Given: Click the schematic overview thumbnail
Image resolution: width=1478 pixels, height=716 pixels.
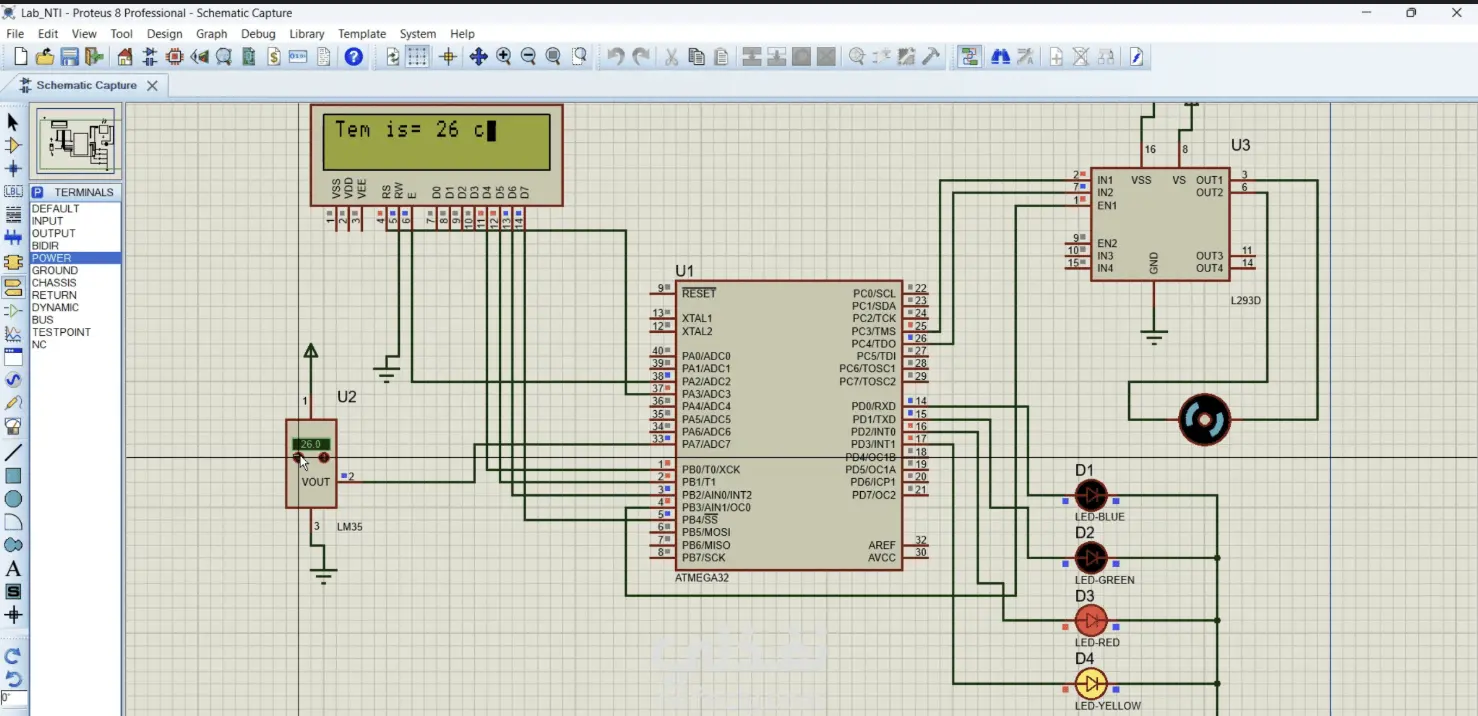Looking at the screenshot, I should 76,142.
